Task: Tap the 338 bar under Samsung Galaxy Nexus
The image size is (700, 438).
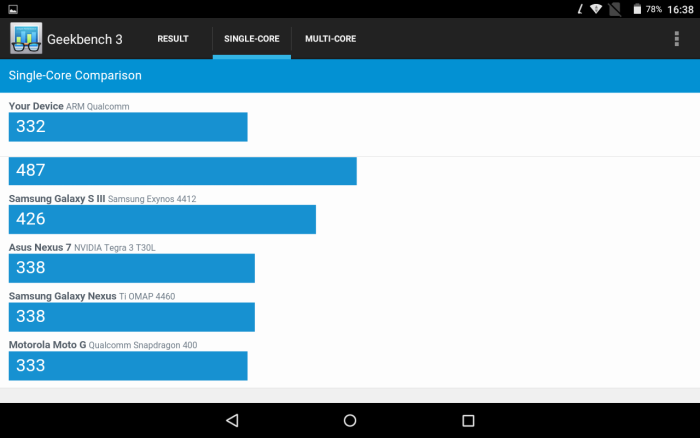Action: tap(132, 317)
